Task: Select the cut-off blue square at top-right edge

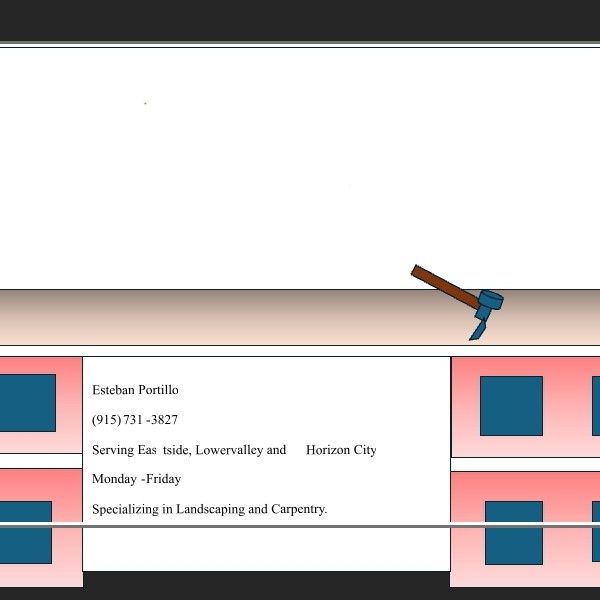Action: 595,405
